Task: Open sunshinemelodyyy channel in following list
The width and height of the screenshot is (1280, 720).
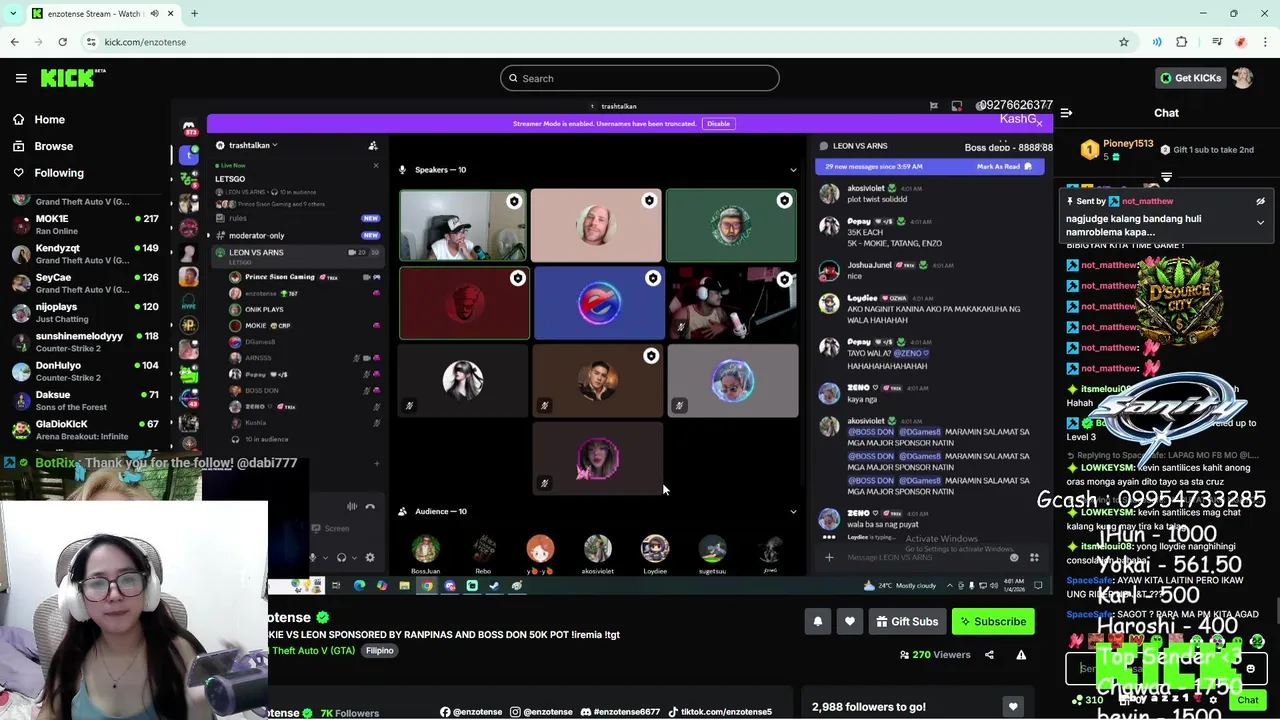Action: click(85, 342)
